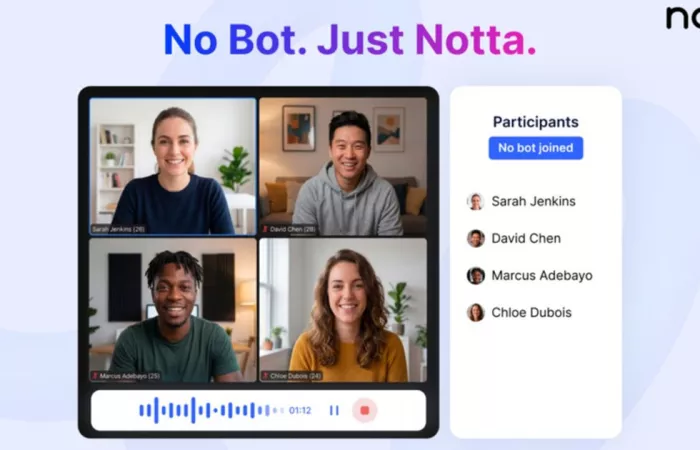Screen dimensions: 700x450
Task: Stop the recording with red button
Action: [x=365, y=410]
